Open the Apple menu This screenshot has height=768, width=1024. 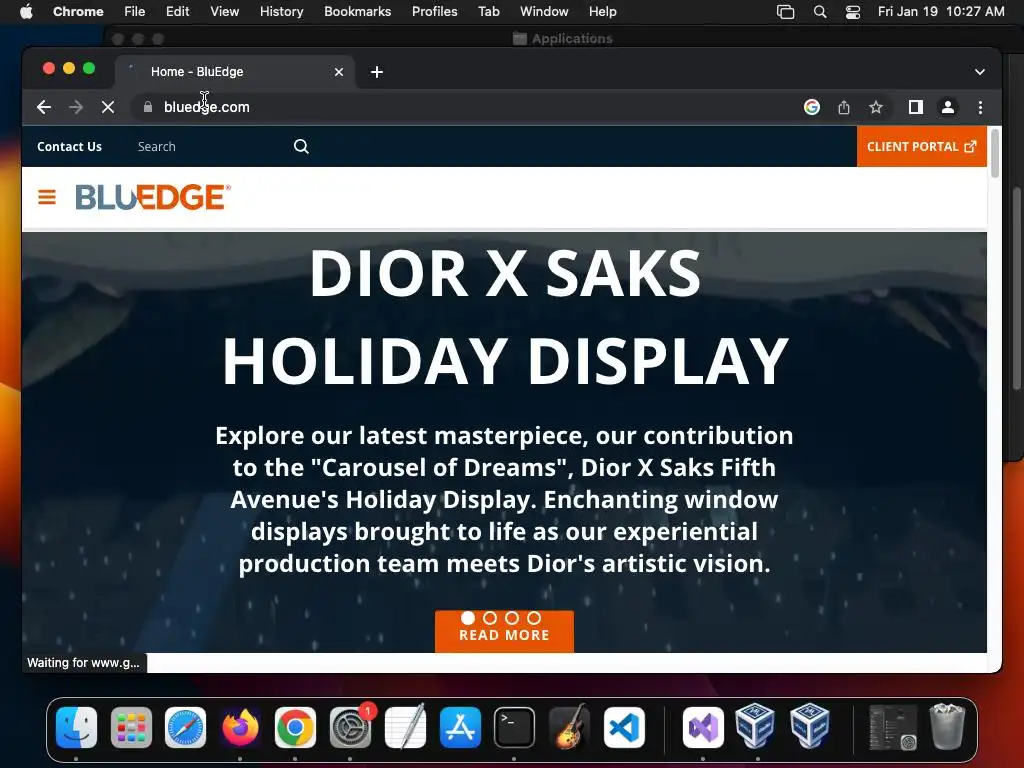[26, 11]
